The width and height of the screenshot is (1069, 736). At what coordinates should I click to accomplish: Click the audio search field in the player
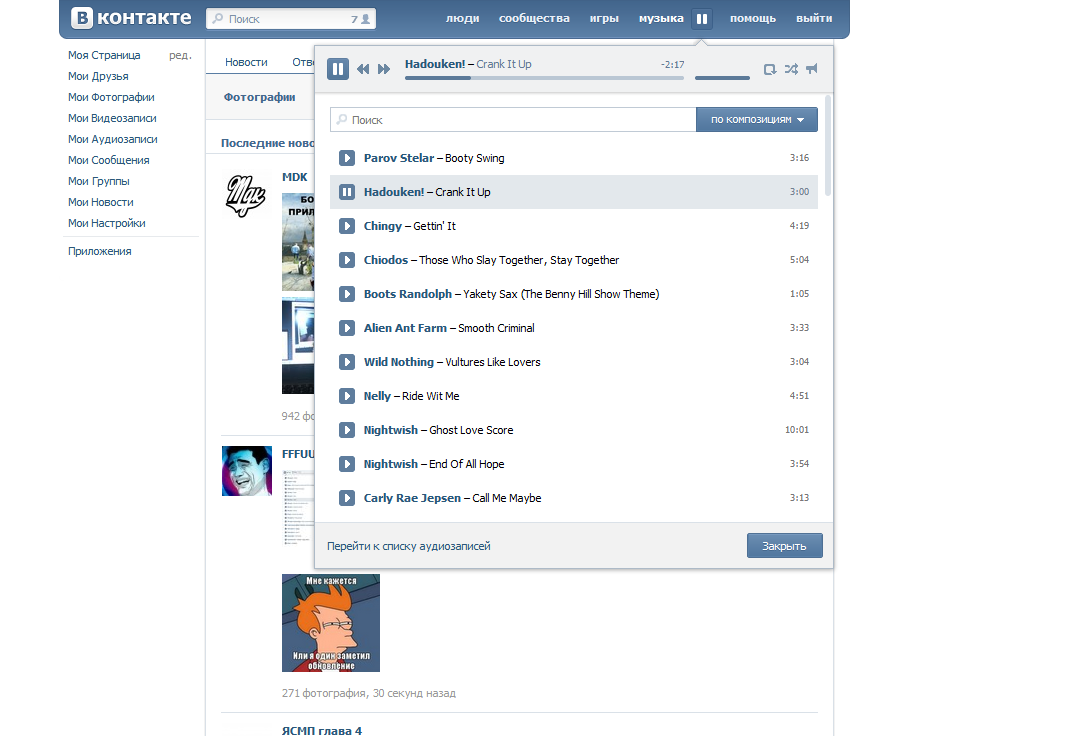point(513,120)
